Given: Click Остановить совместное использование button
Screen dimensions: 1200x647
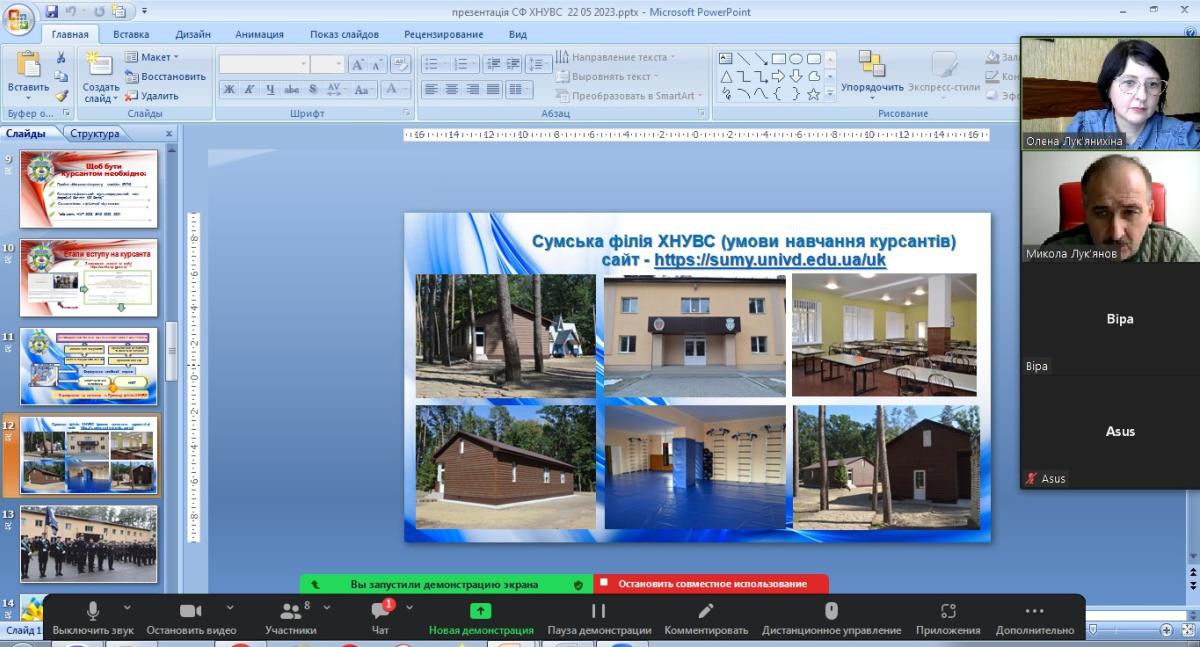Looking at the screenshot, I should click(x=711, y=584).
